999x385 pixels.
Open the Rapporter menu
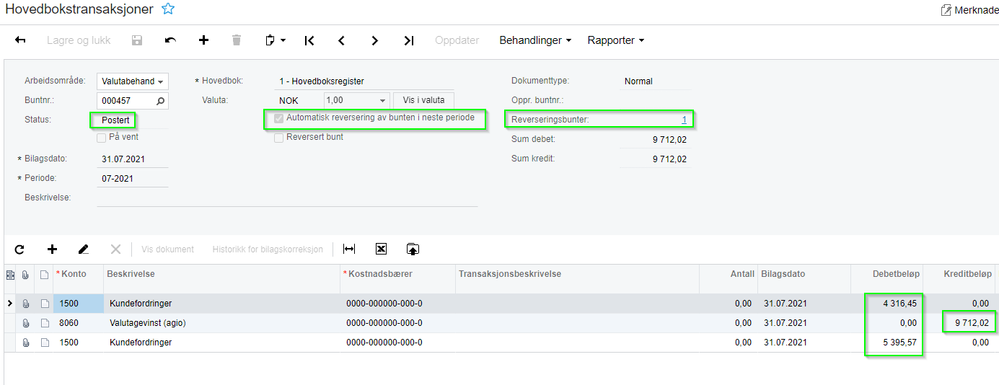[x=615, y=40]
